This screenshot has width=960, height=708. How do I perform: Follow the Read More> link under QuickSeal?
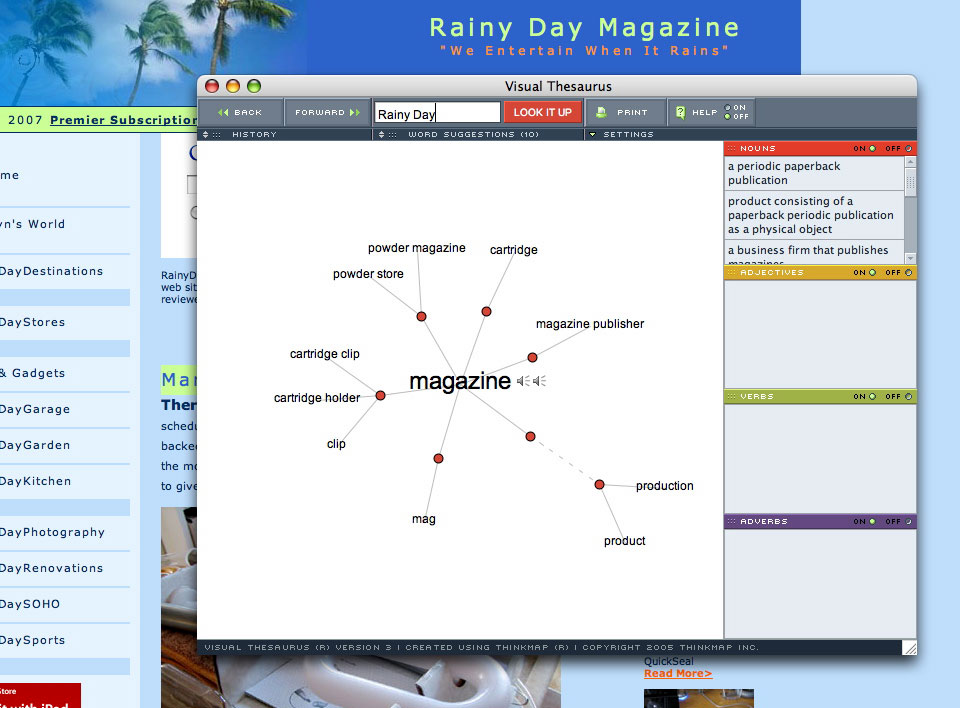[678, 674]
